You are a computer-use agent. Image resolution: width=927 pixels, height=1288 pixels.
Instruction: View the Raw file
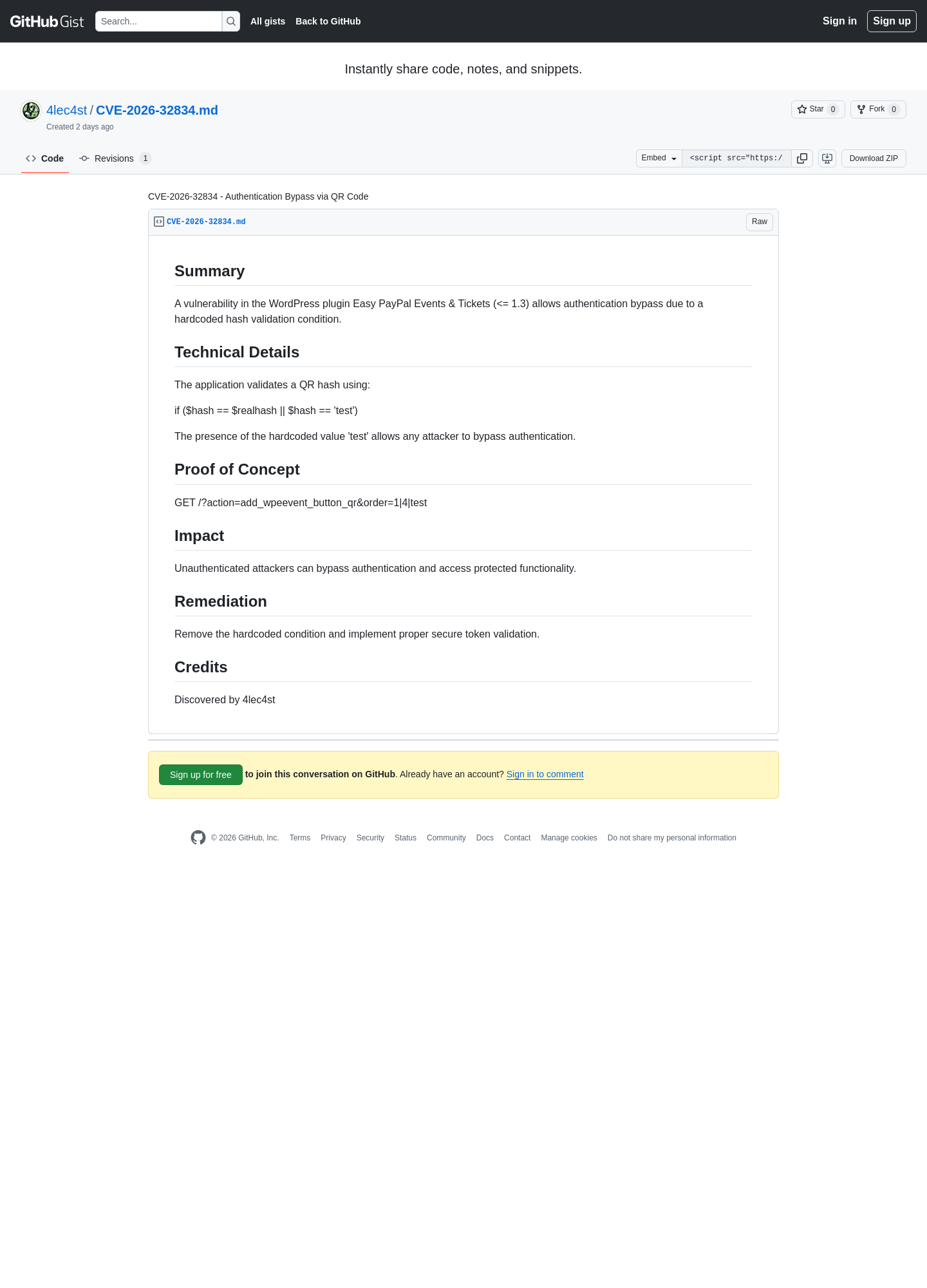click(x=760, y=222)
